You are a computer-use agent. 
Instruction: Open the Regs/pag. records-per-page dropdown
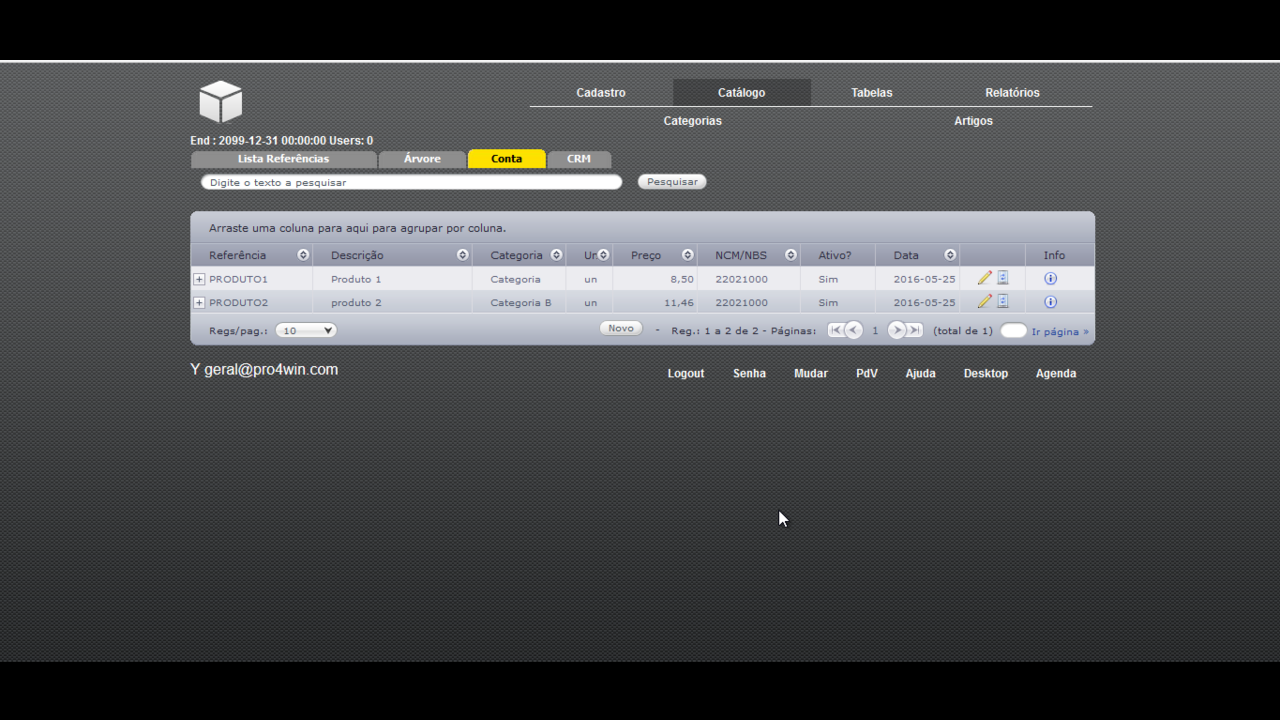coord(306,330)
